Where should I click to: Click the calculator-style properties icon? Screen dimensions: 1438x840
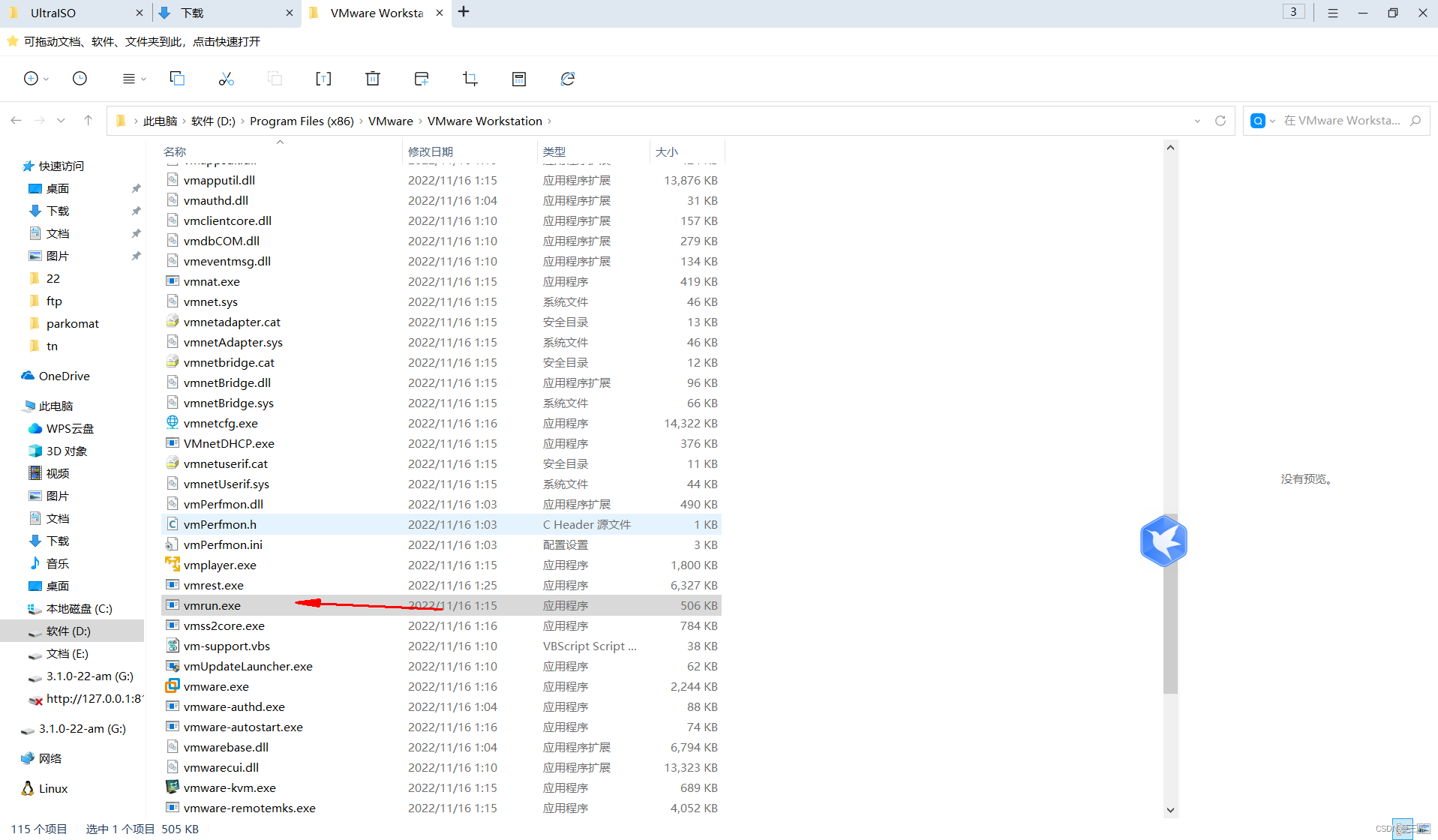point(518,78)
